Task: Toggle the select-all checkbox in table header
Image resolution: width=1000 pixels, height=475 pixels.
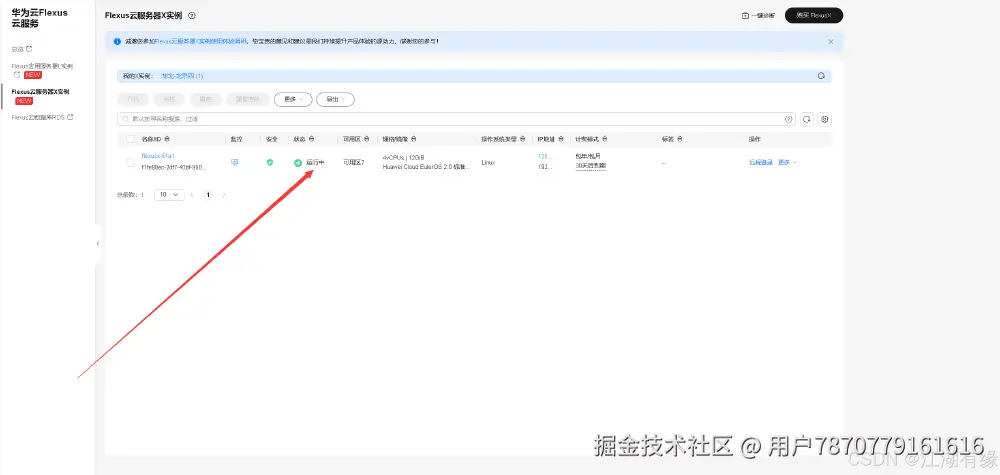Action: (x=131, y=139)
